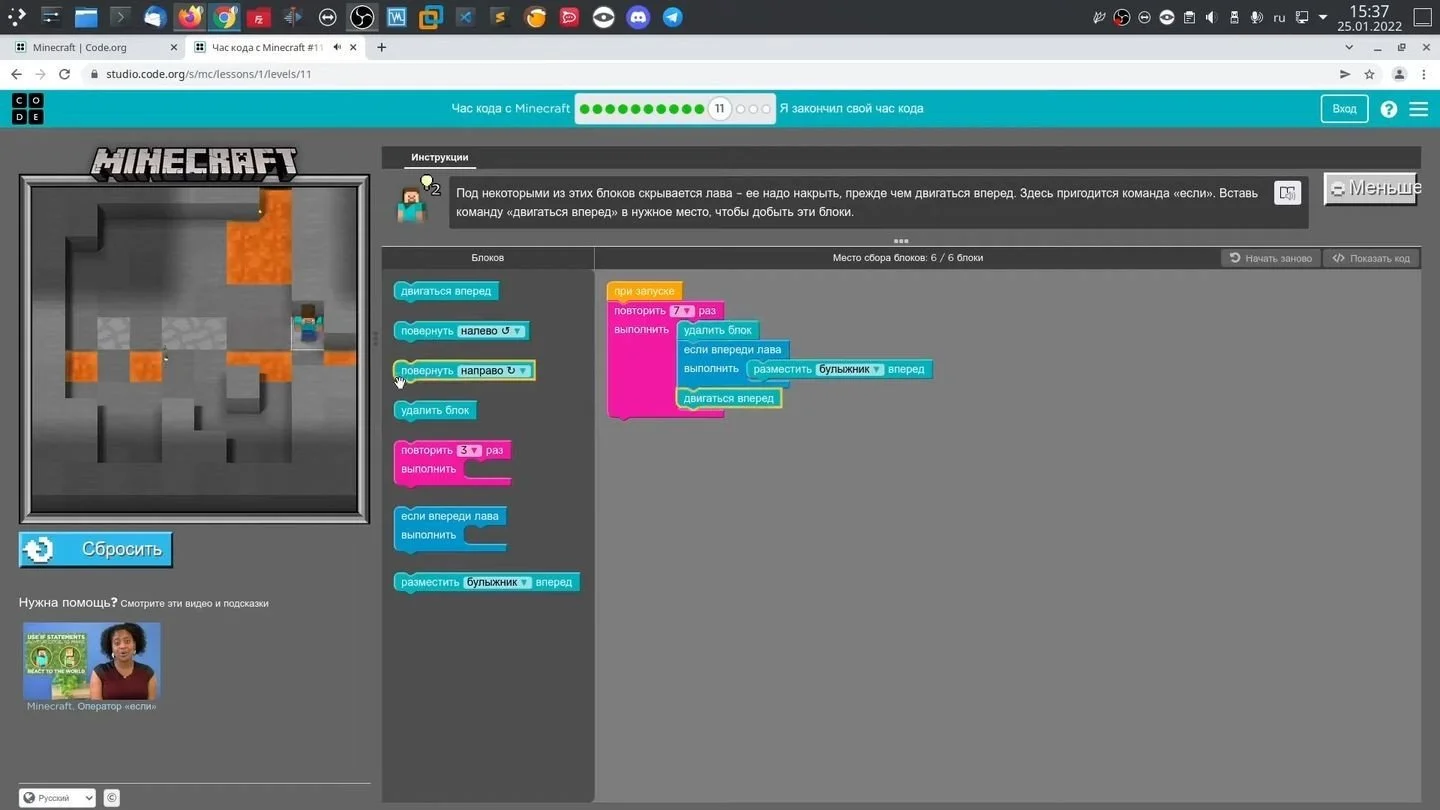This screenshot has width=1440, height=810.
Task: Open the 'булыжник' dropdown in the toolbox block
Action: coord(497,582)
